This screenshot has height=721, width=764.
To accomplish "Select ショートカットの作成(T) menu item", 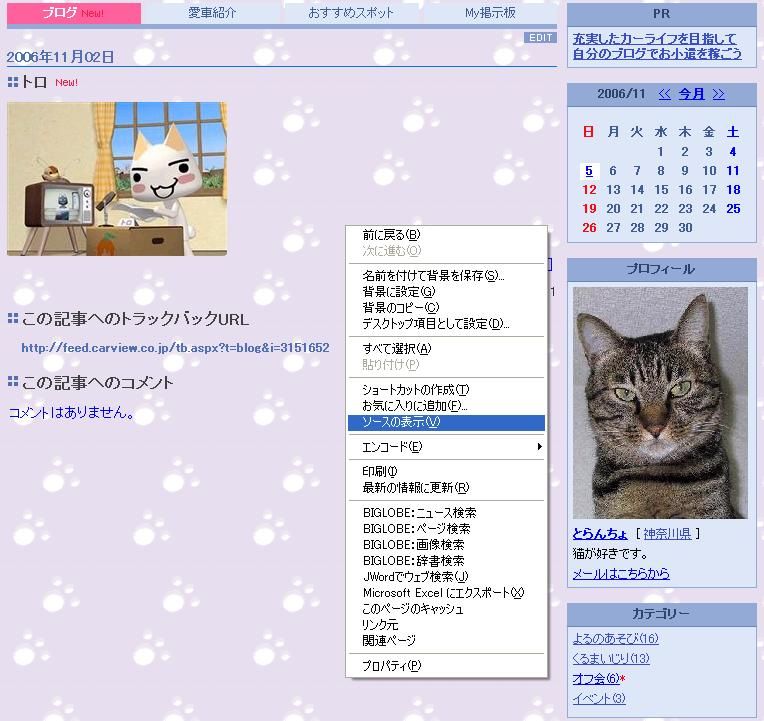I will (446, 390).
